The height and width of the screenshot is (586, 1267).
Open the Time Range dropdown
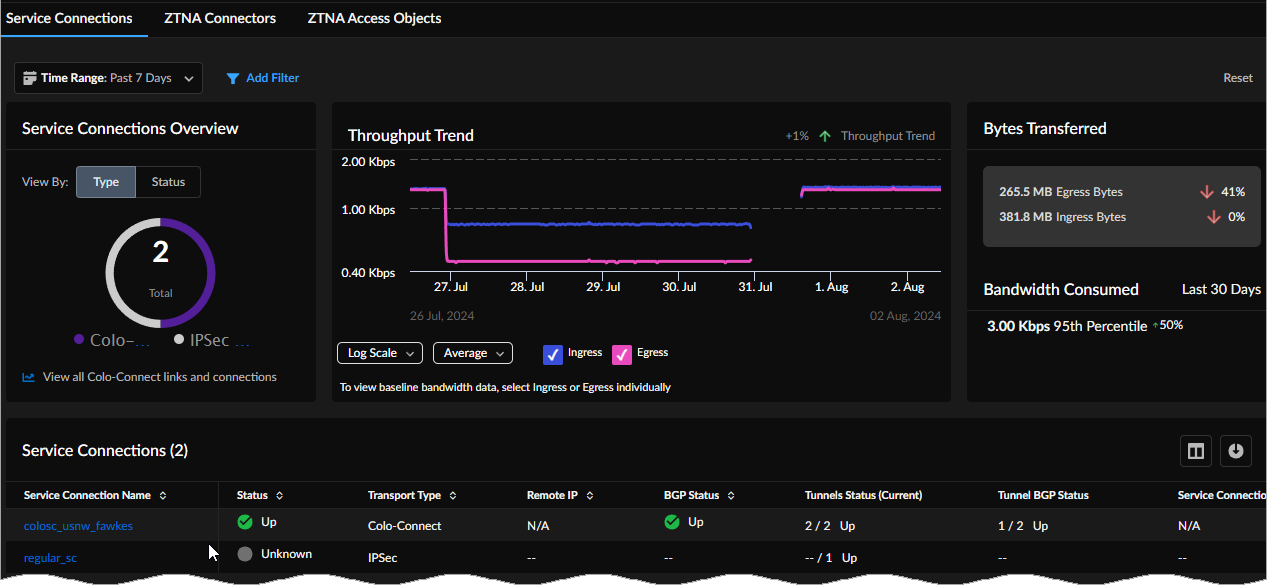pyautogui.click(x=108, y=78)
